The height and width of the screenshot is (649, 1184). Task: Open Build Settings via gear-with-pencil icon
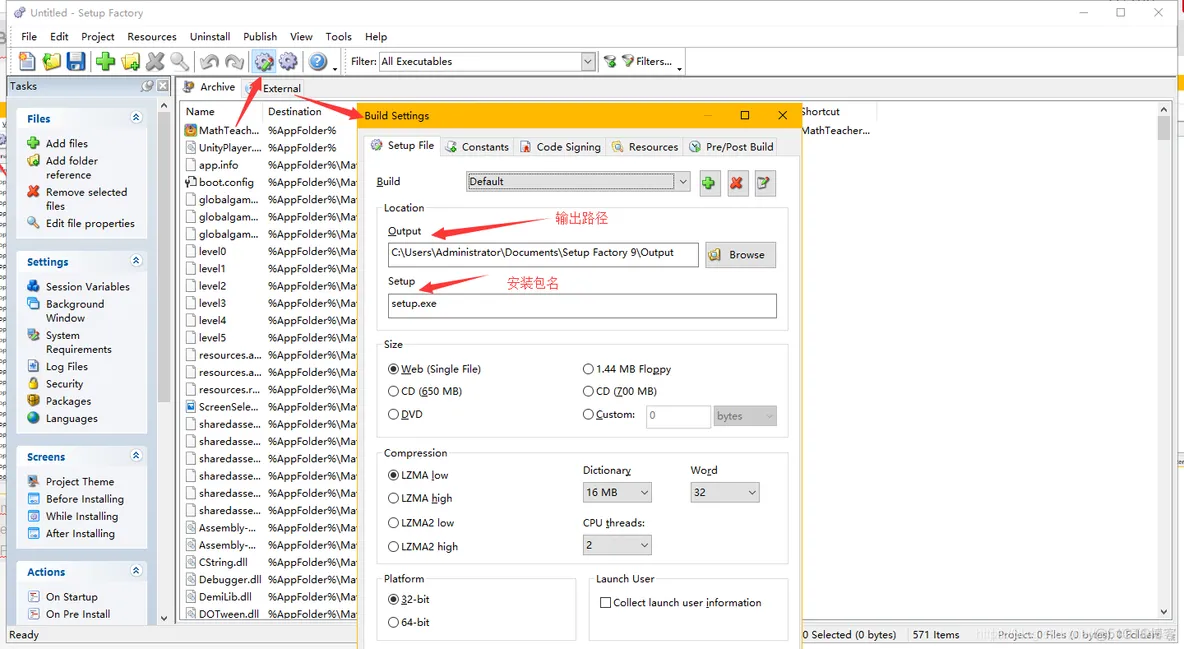point(264,61)
